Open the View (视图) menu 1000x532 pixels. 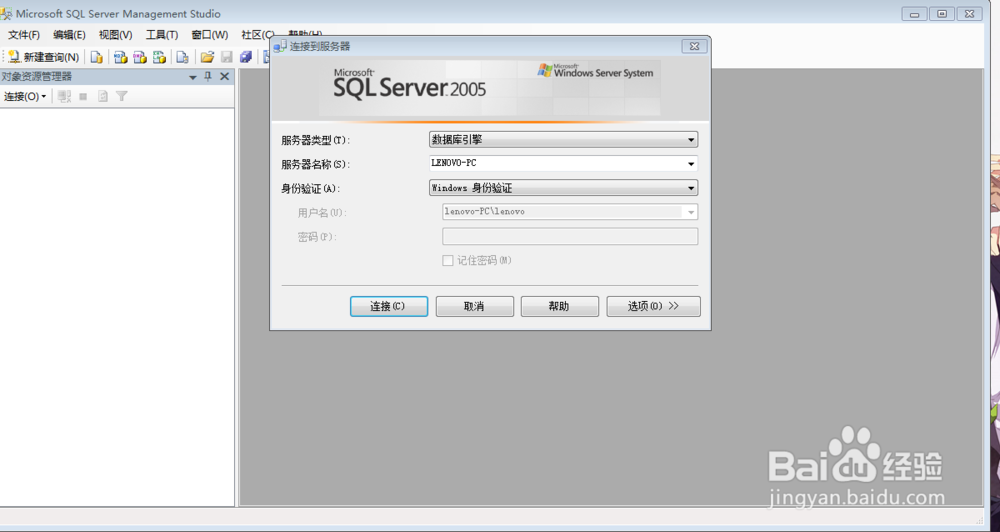coord(115,35)
